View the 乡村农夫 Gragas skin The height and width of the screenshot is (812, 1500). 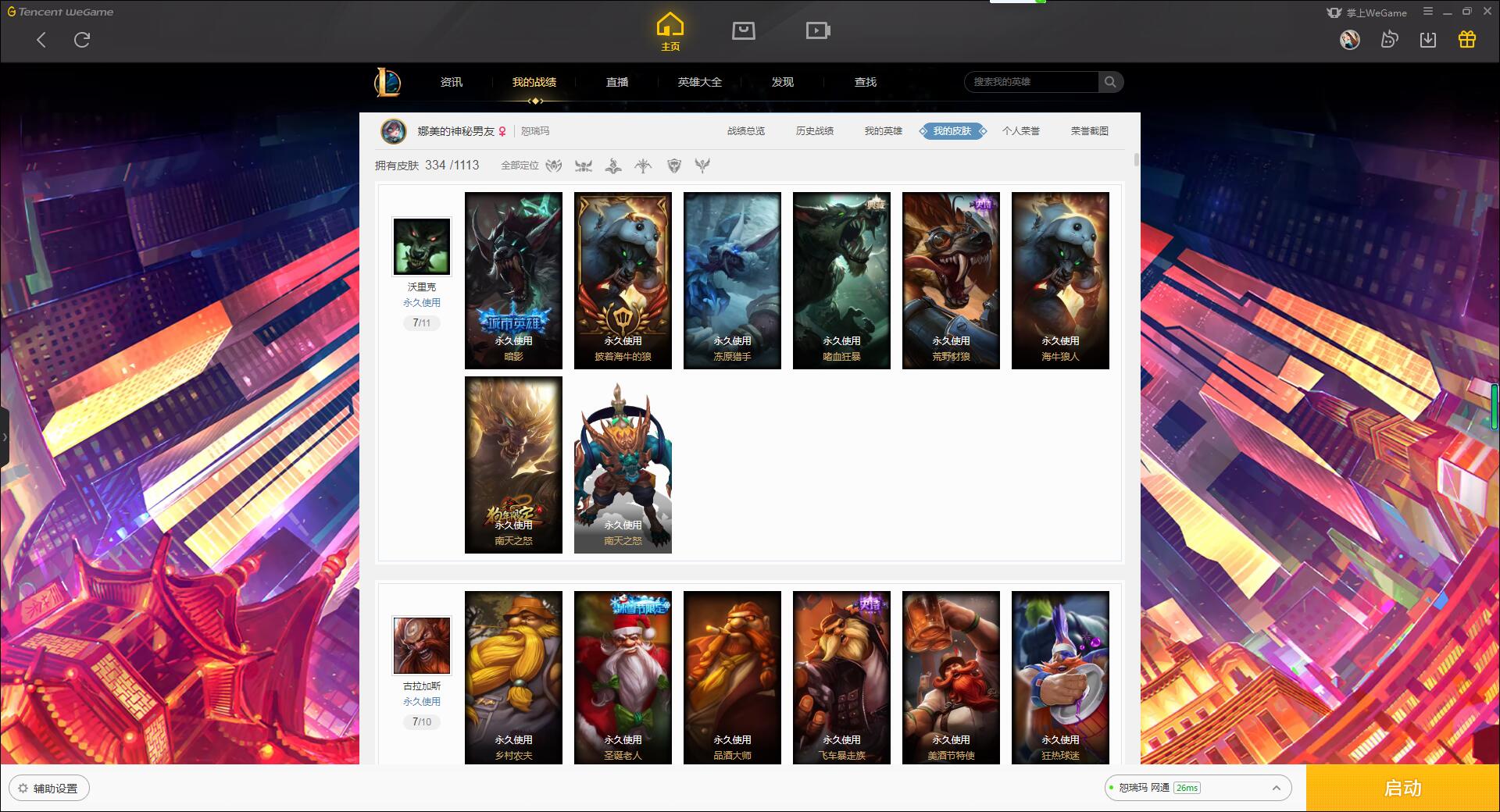513,677
